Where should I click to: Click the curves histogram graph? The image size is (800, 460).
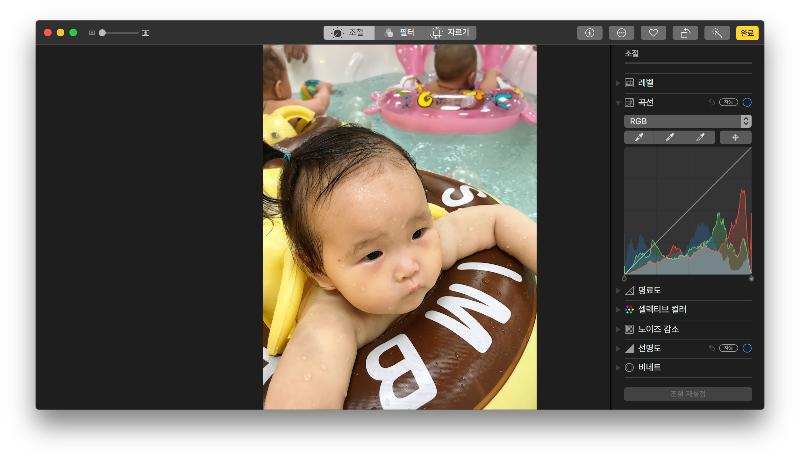click(688, 211)
